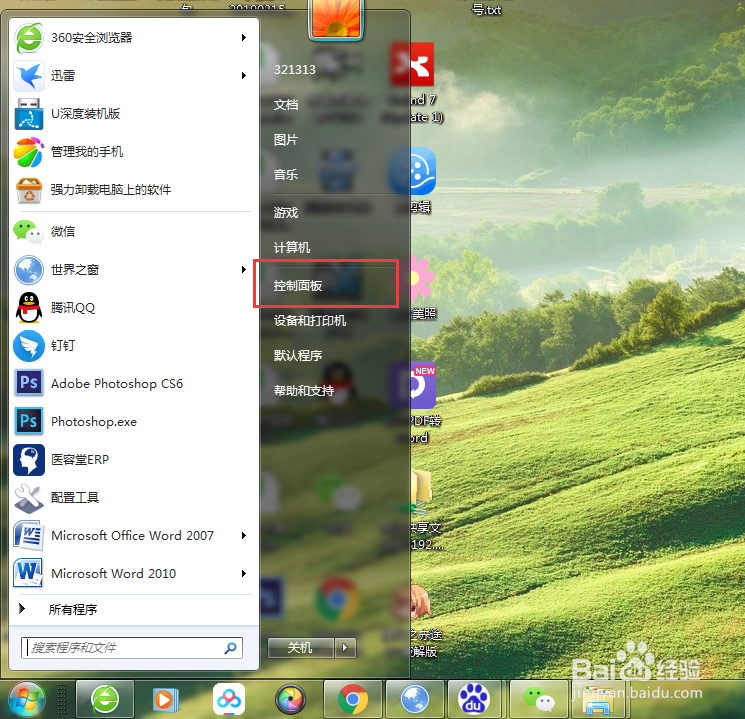Image resolution: width=745 pixels, height=719 pixels.
Task: Open 文档 from the Start menu
Action: (x=286, y=105)
